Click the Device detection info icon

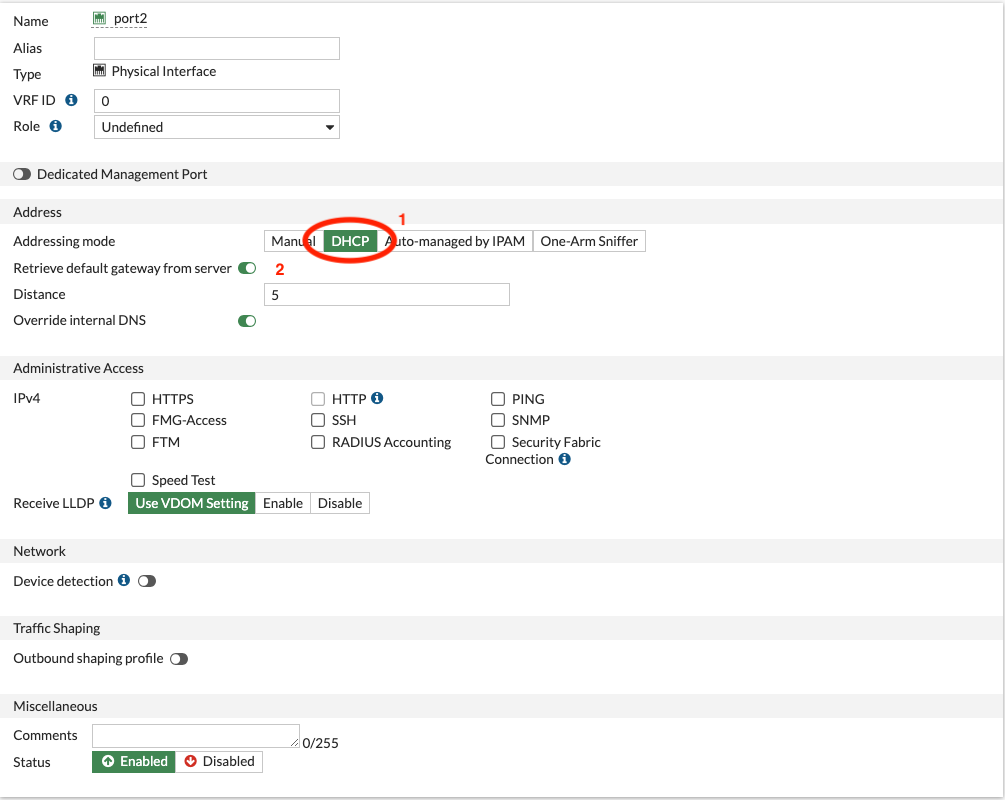[123, 580]
